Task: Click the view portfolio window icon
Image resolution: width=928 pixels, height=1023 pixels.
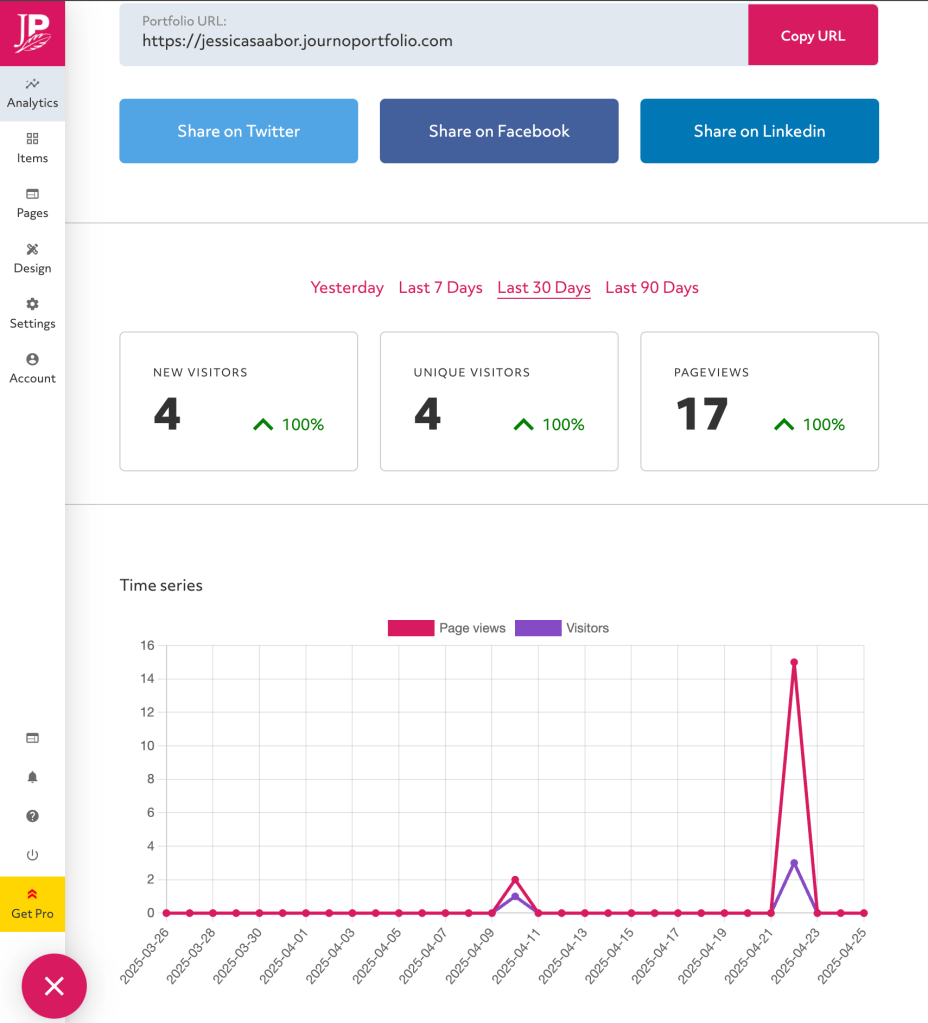Action: point(32,738)
